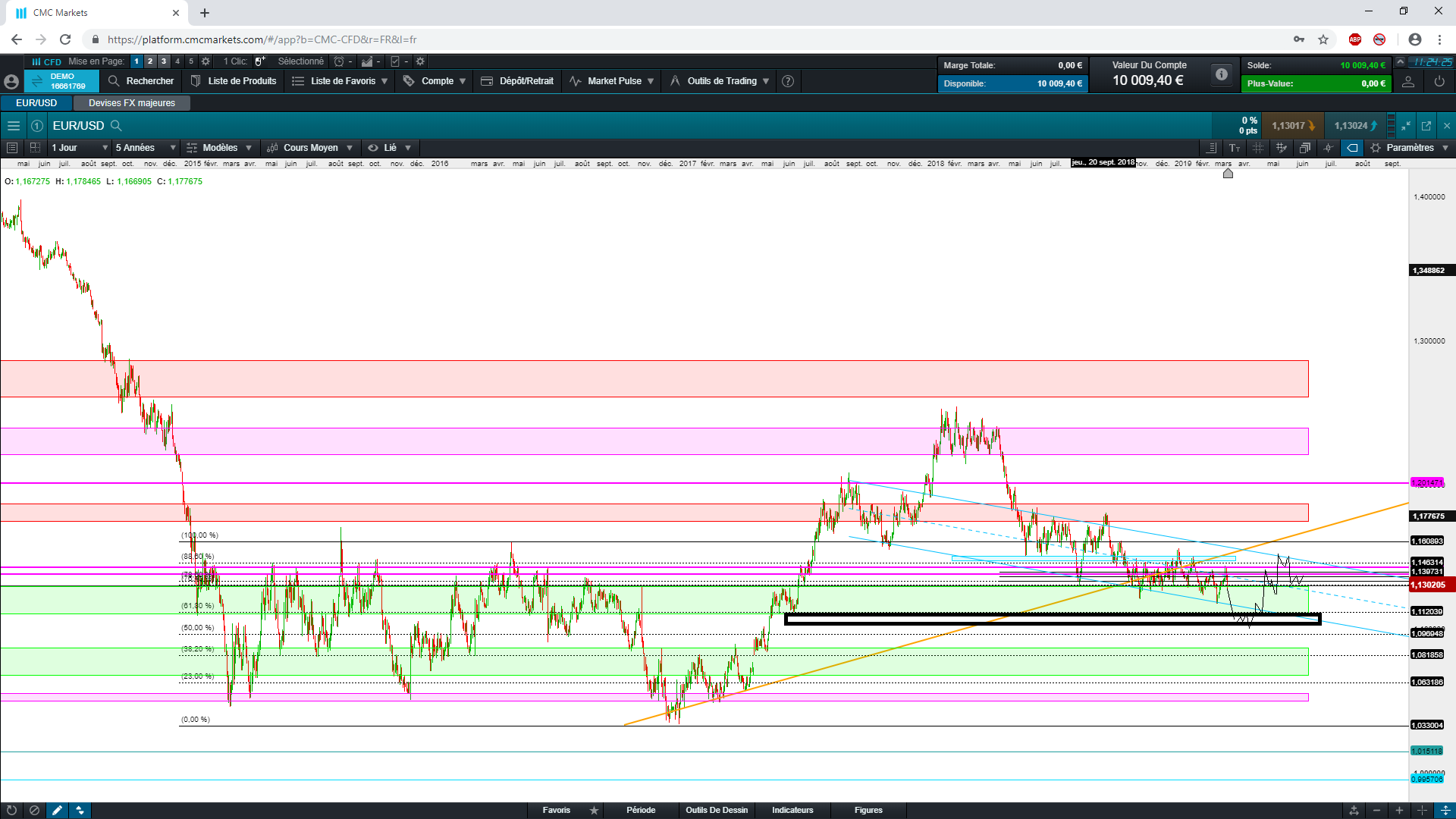Select layout number 2

[x=150, y=61]
